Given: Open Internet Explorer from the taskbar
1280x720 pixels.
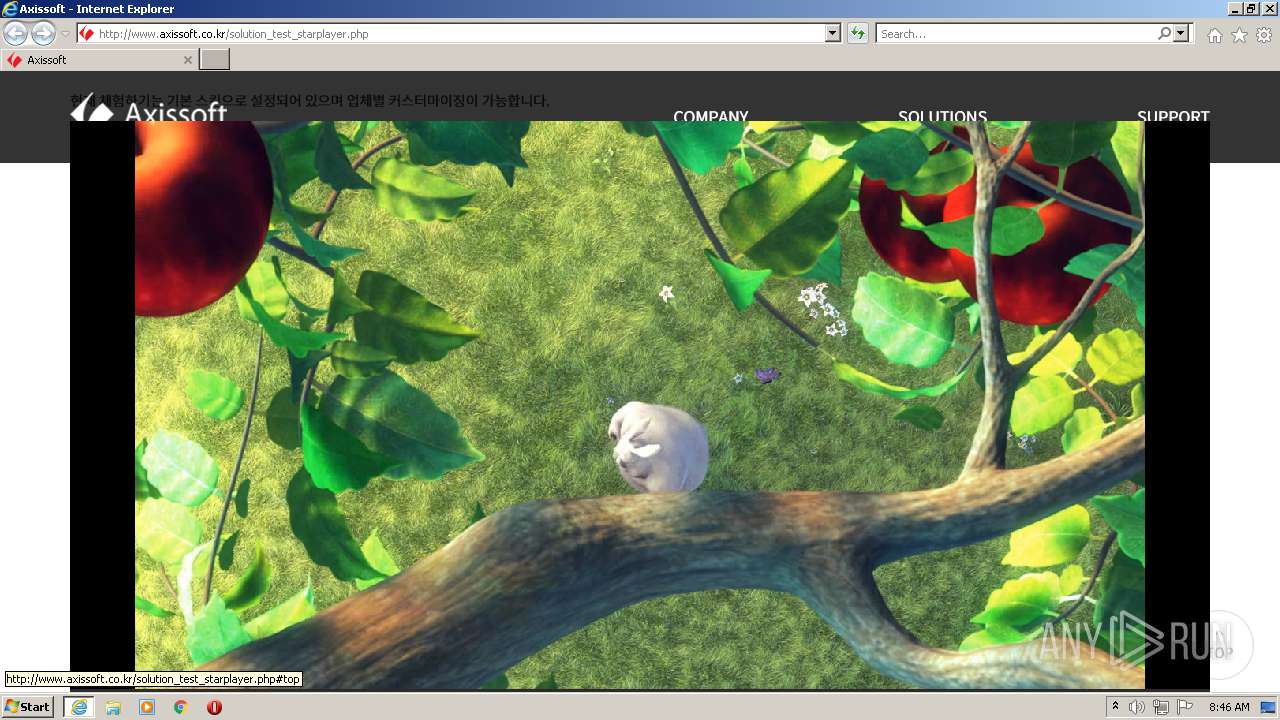Looking at the screenshot, I should coord(79,707).
